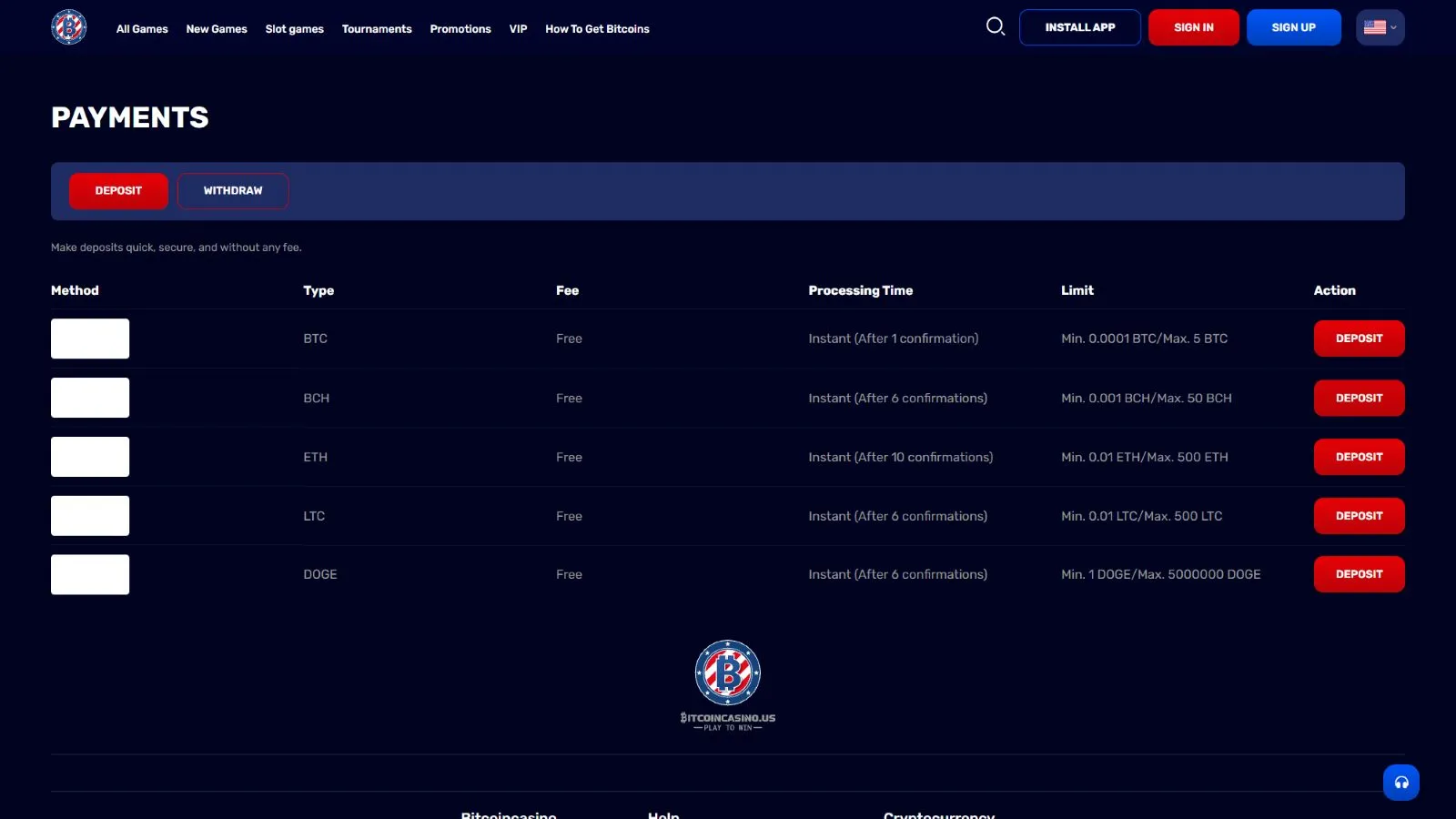
Task: Expand the US flag language dropdown
Action: tap(1380, 27)
